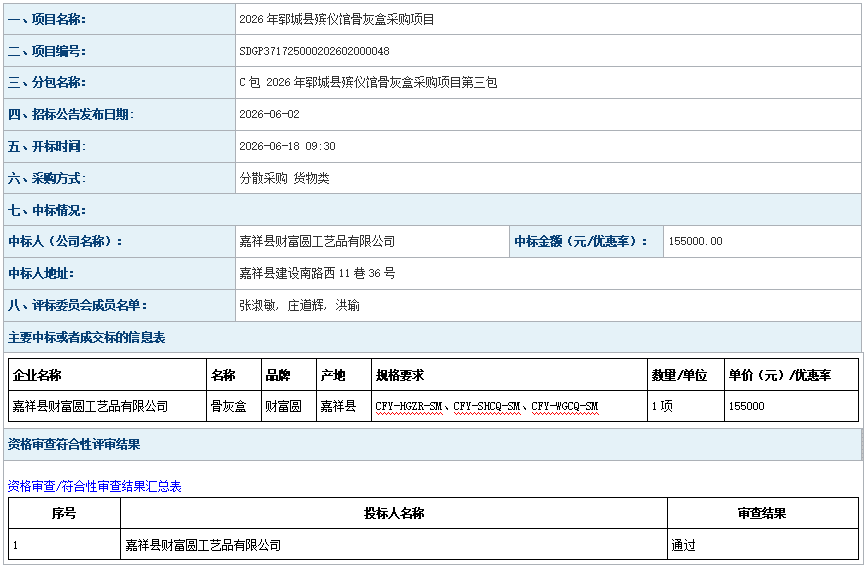The image size is (867, 570).
Task: Click the 中标金额(元/优惠率) label
Action: point(581,242)
